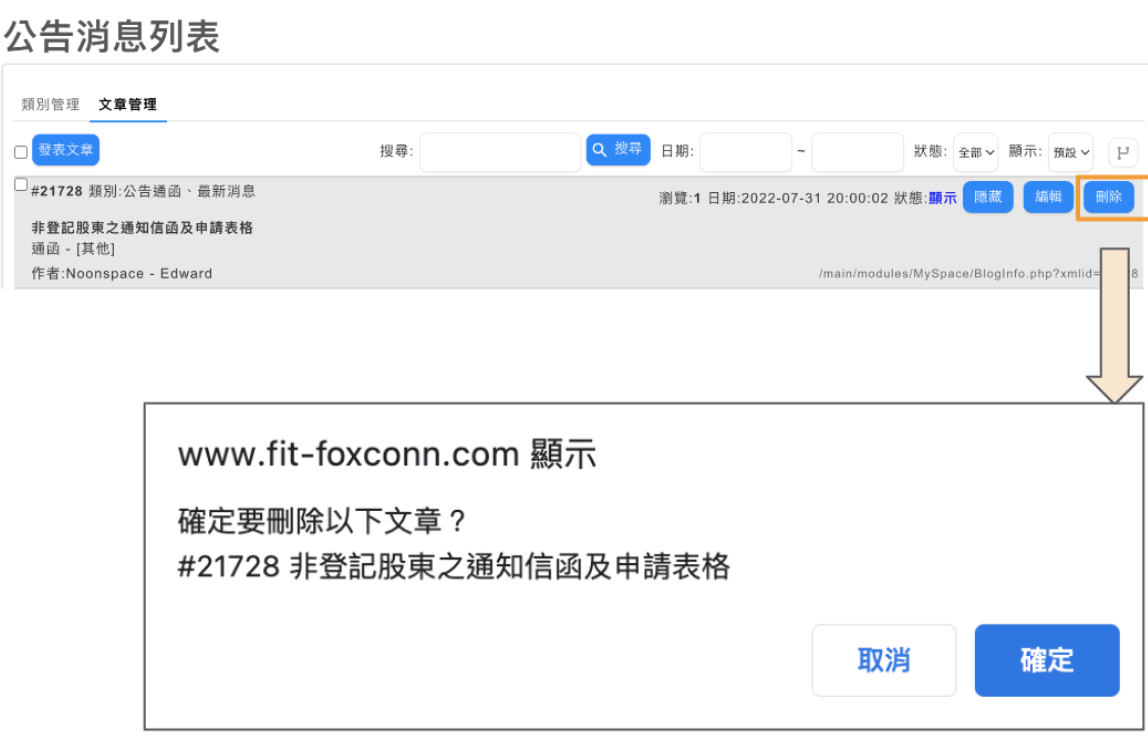Check the checkbox for article #21728
This screenshot has height=736, width=1148.
click(x=21, y=185)
